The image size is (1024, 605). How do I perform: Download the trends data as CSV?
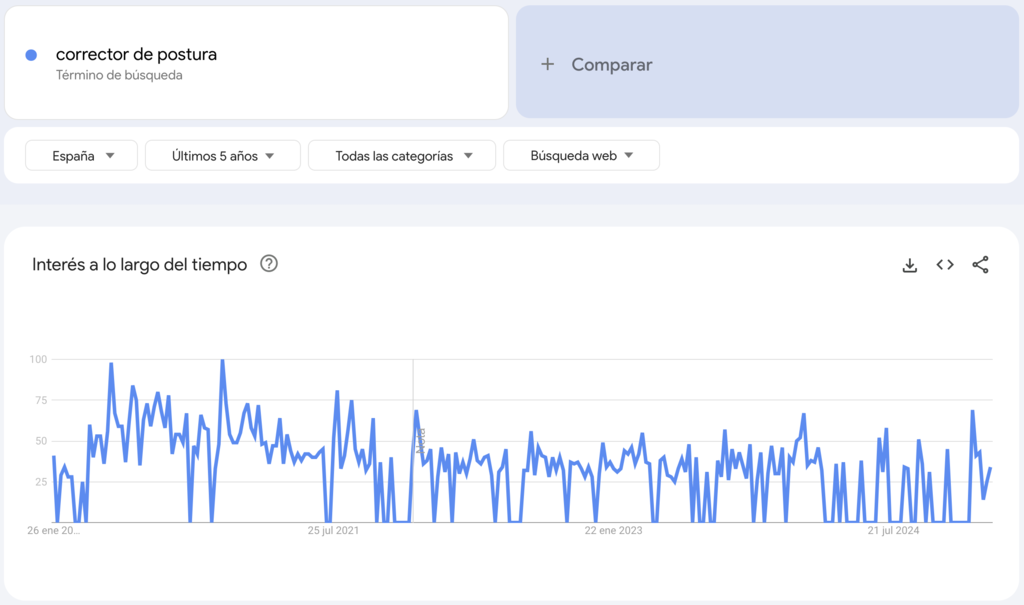tap(909, 264)
